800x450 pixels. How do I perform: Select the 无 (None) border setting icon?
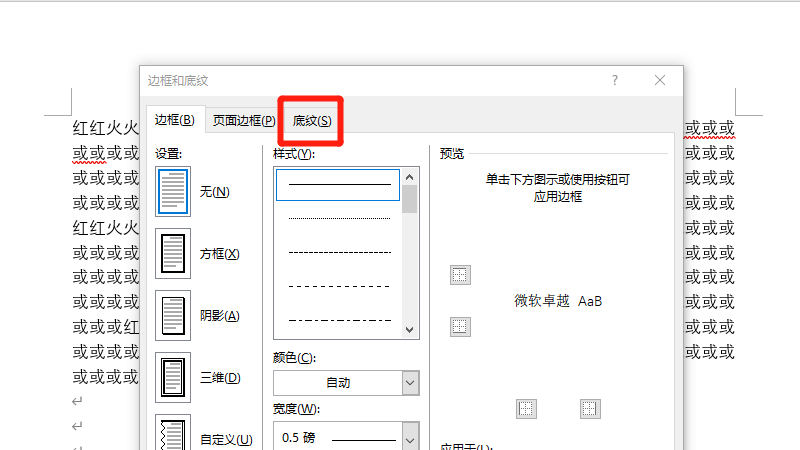tap(173, 191)
